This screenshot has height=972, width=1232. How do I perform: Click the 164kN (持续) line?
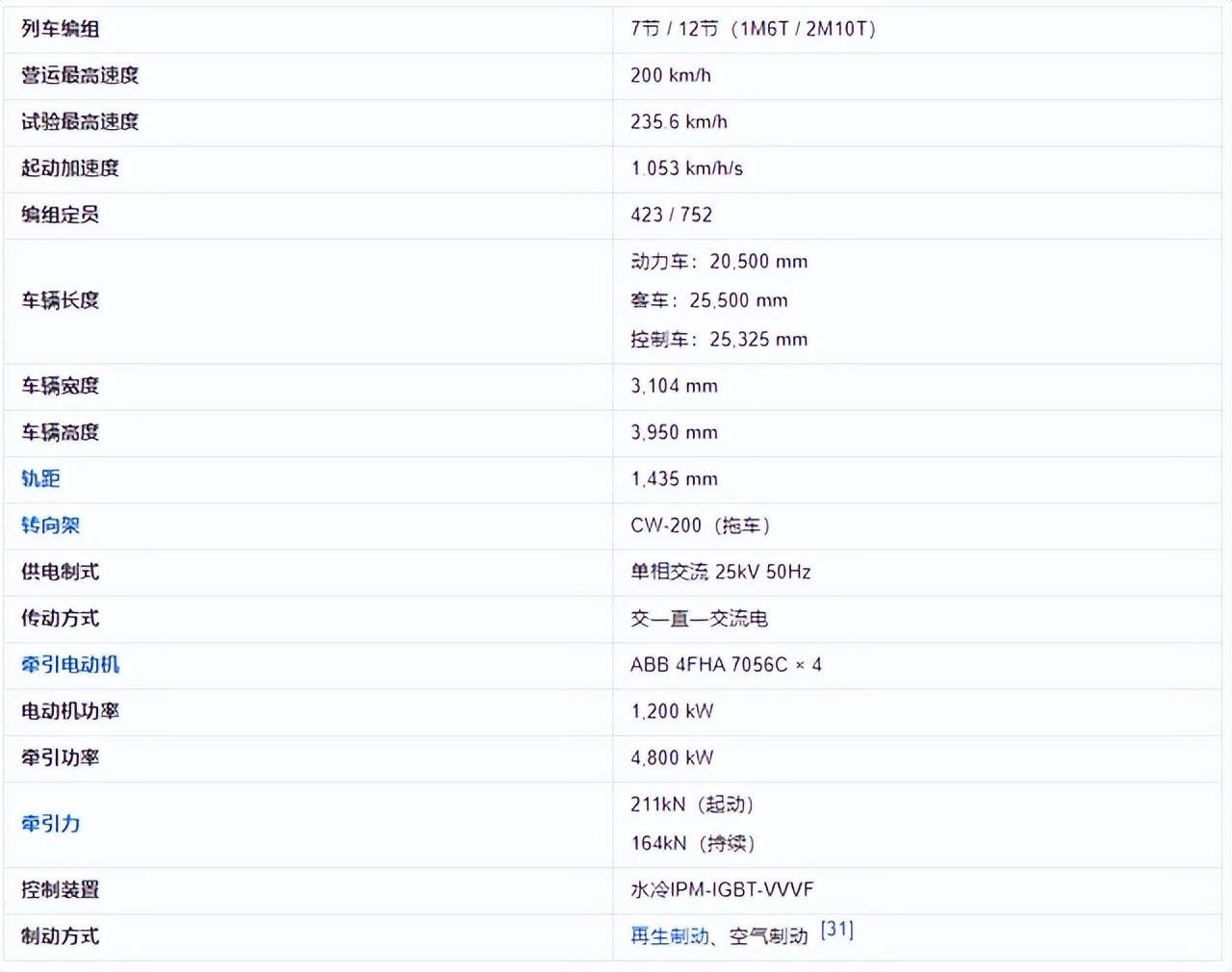[692, 844]
